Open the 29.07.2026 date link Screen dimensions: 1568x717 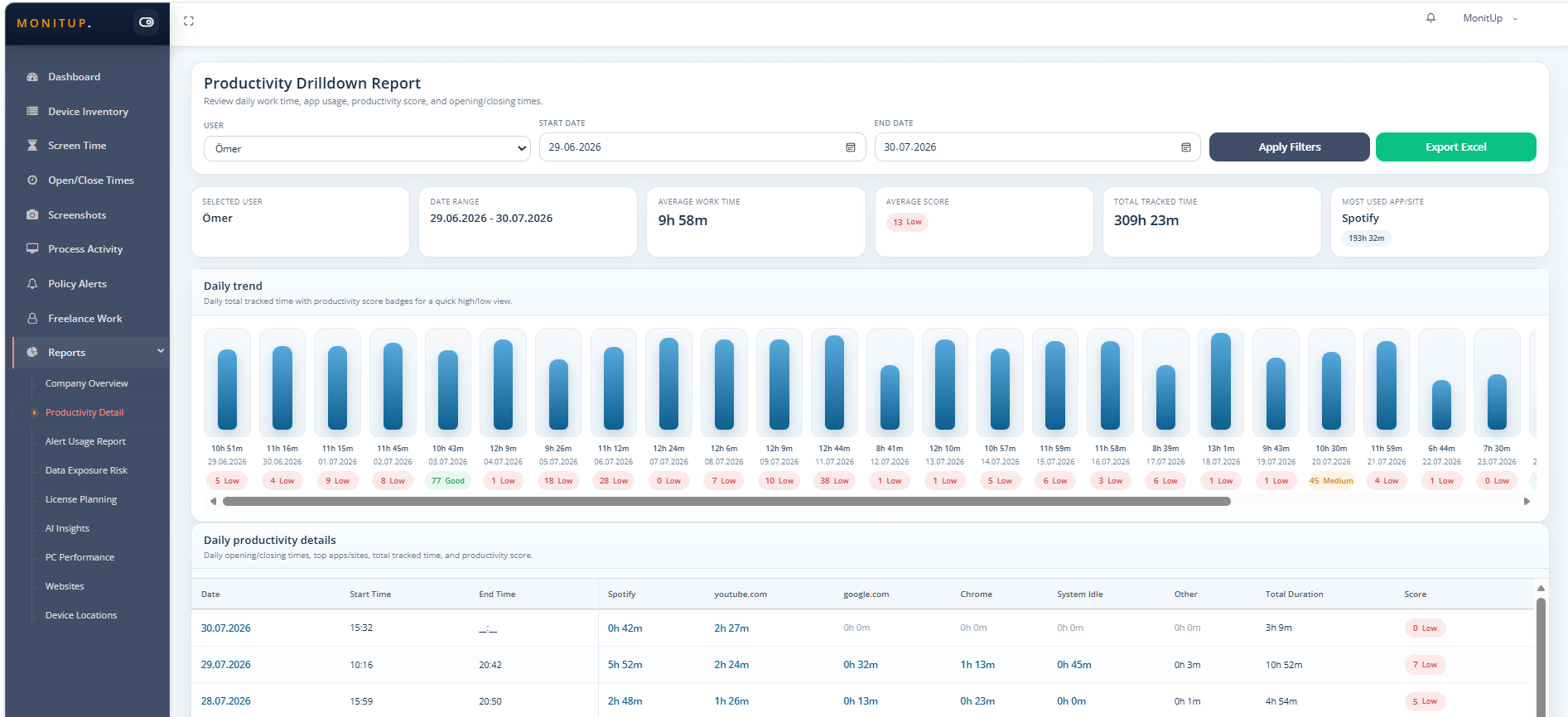(x=225, y=665)
